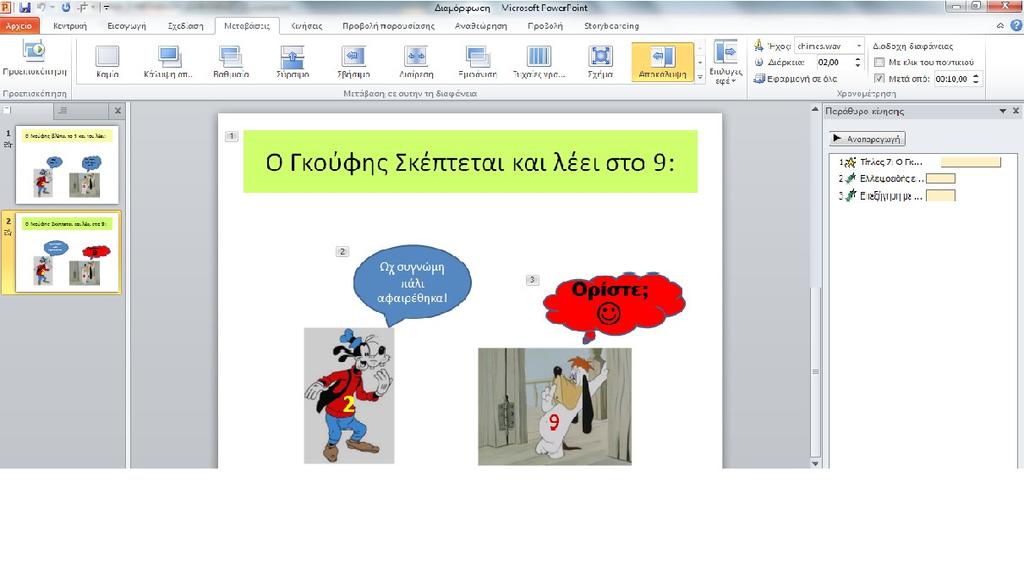
Task: Open PowerPoint Help question mark icon
Action: tap(1016, 25)
